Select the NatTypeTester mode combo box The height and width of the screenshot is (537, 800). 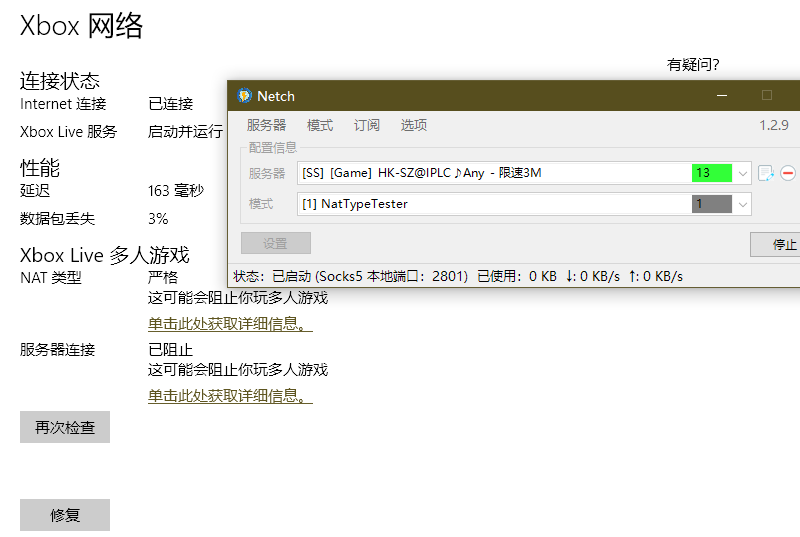(x=524, y=204)
